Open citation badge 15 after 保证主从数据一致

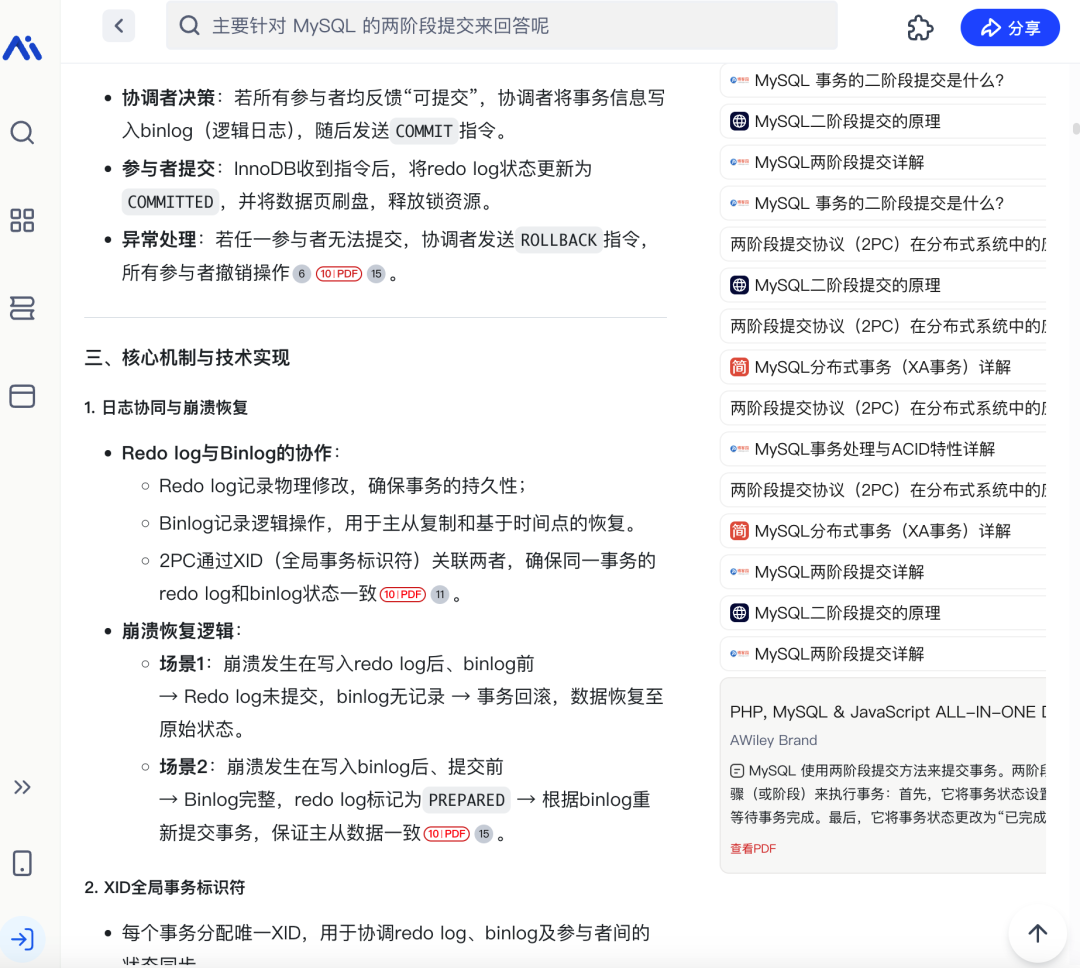click(484, 834)
